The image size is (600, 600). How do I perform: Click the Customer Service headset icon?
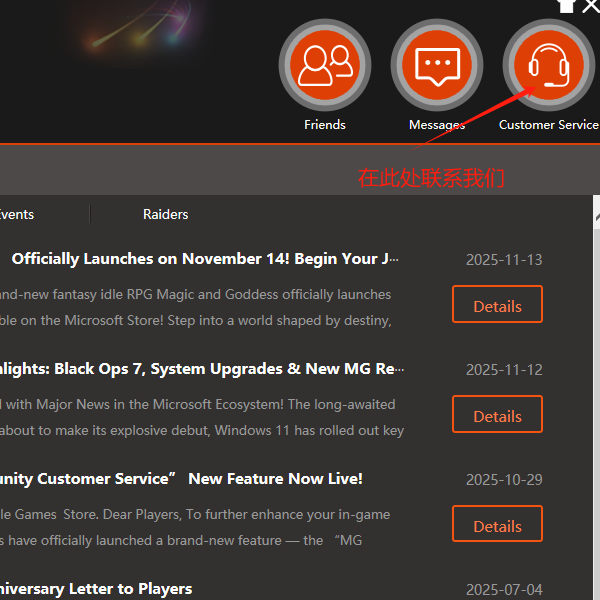click(x=548, y=66)
